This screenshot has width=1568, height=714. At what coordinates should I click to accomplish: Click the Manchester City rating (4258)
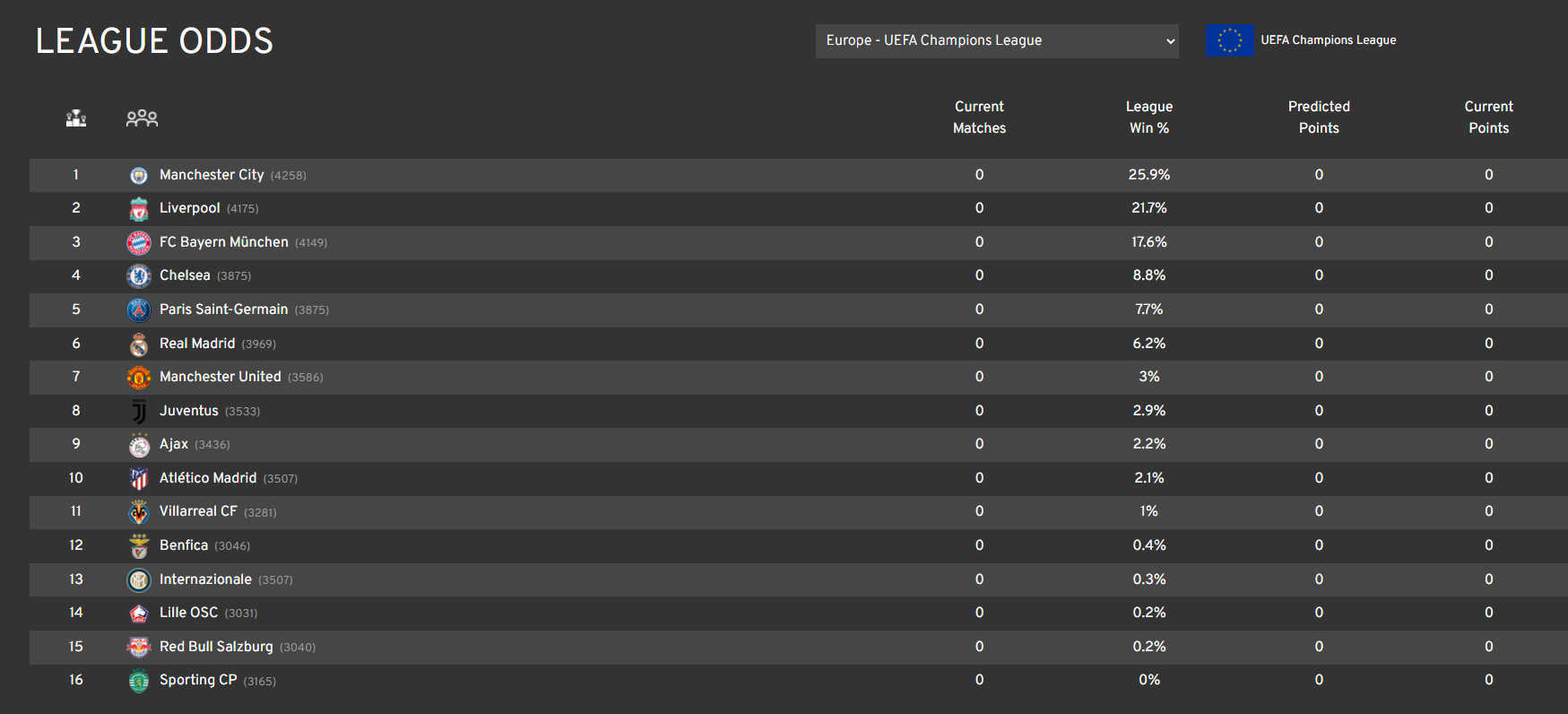289,176
